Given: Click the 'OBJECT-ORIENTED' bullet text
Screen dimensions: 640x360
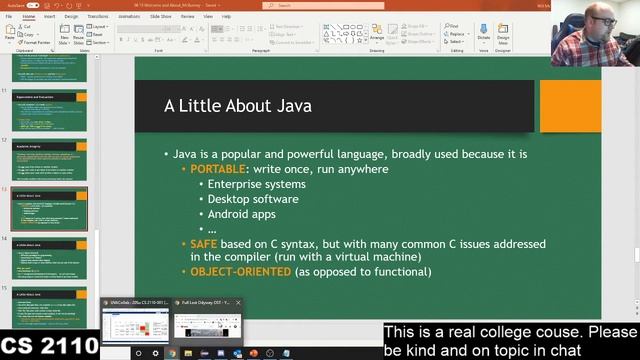Looking at the screenshot, I should 240,272.
